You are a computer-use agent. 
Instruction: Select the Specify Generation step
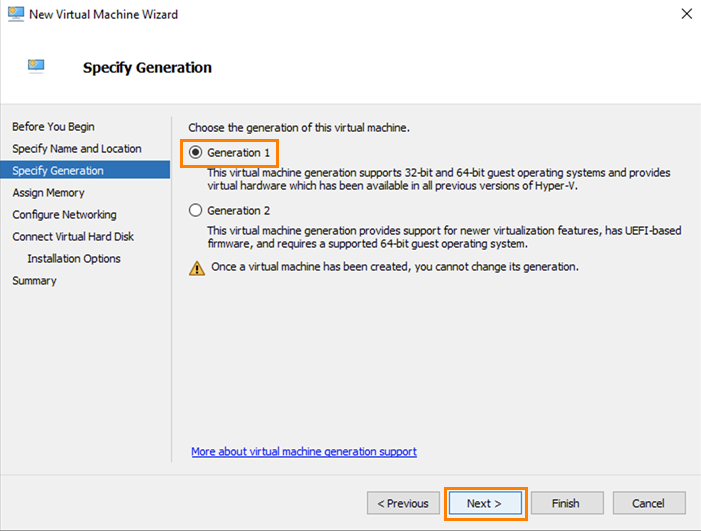[x=58, y=171]
